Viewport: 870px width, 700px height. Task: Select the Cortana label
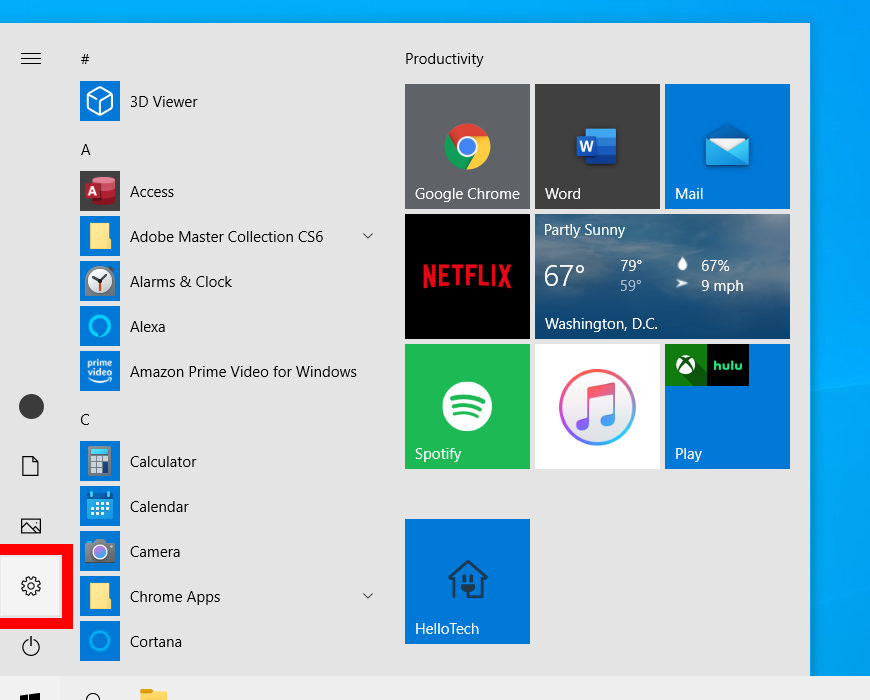(x=156, y=642)
